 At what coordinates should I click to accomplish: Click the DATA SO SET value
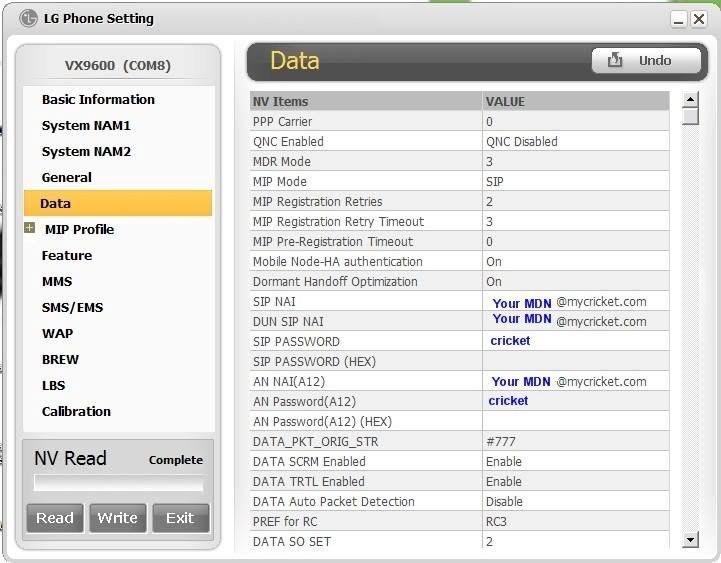[576, 540]
